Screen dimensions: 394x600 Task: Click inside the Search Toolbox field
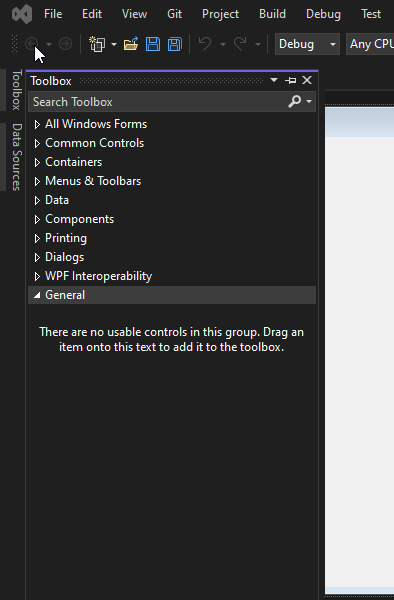[158, 102]
